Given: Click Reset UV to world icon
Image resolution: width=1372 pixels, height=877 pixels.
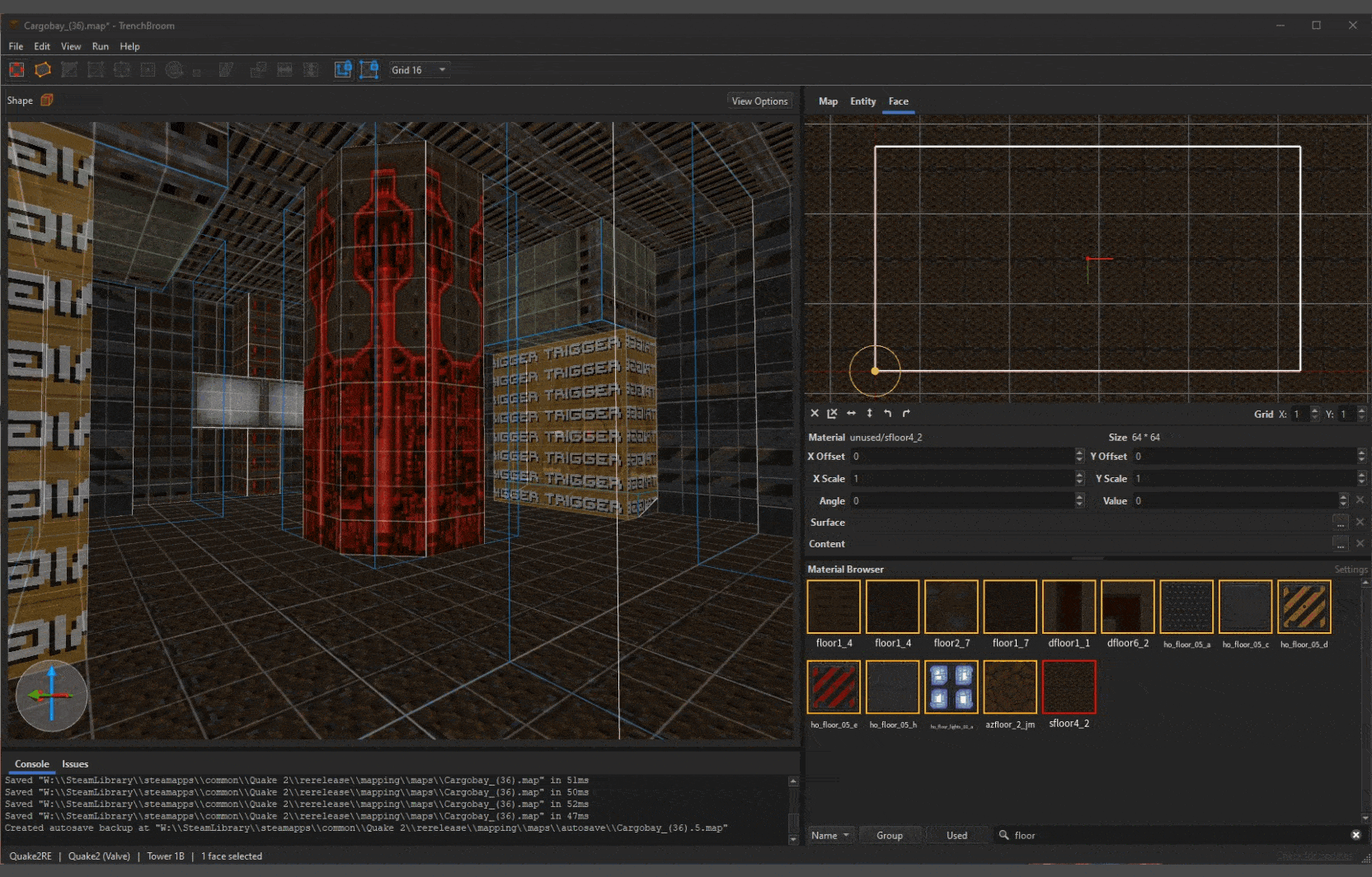Looking at the screenshot, I should 833,414.
